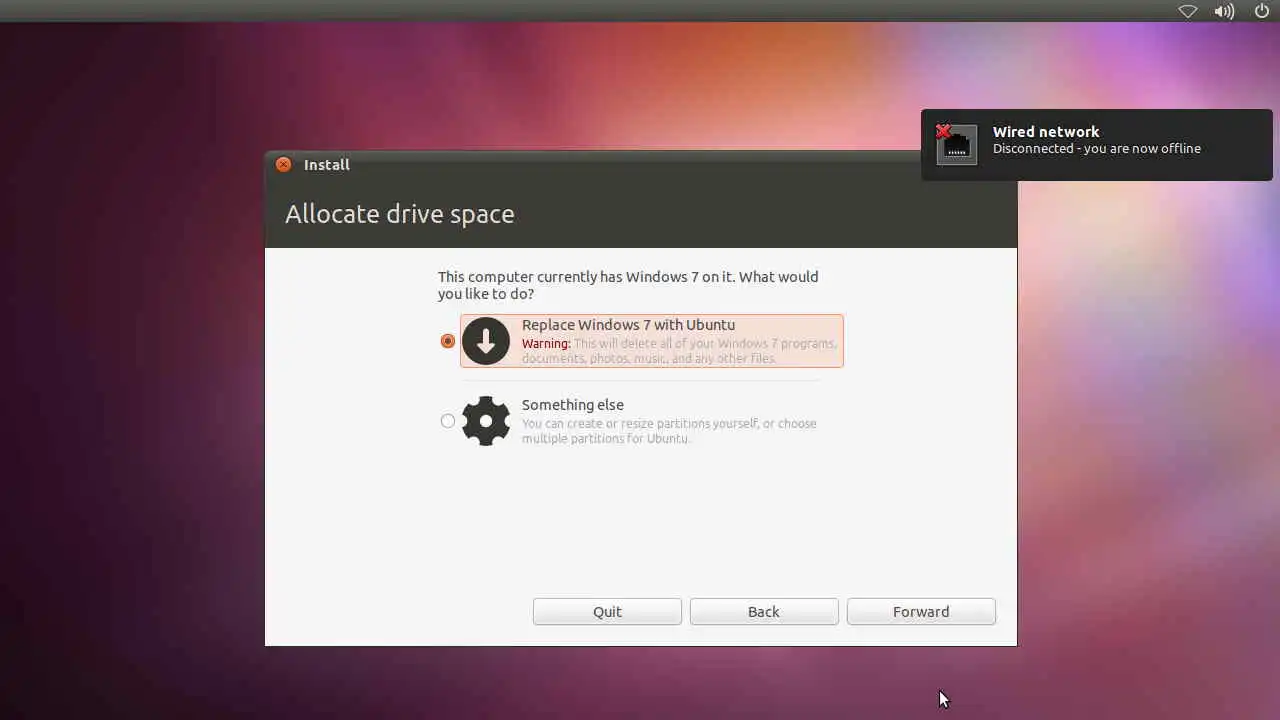The image size is (1280, 720).
Task: Quit the installer
Action: click(x=607, y=612)
